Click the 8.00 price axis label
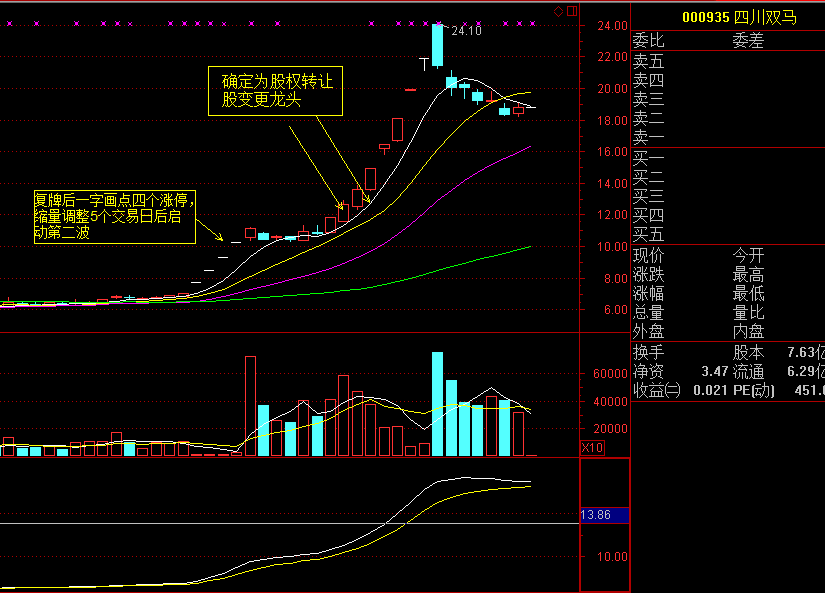Viewport: 825px width, 593px height. (616, 278)
